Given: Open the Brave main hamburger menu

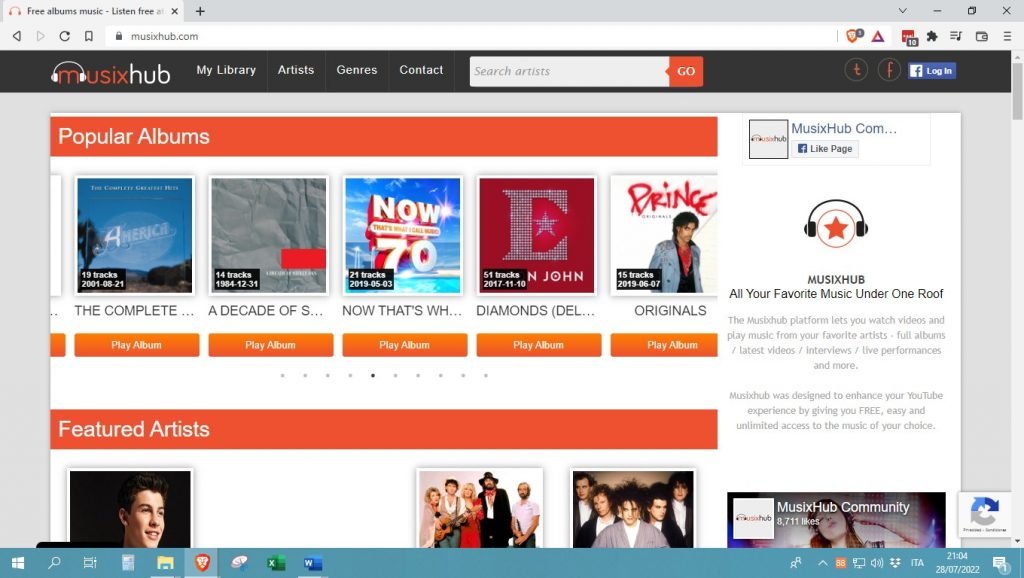Looking at the screenshot, I should click(x=1006, y=36).
